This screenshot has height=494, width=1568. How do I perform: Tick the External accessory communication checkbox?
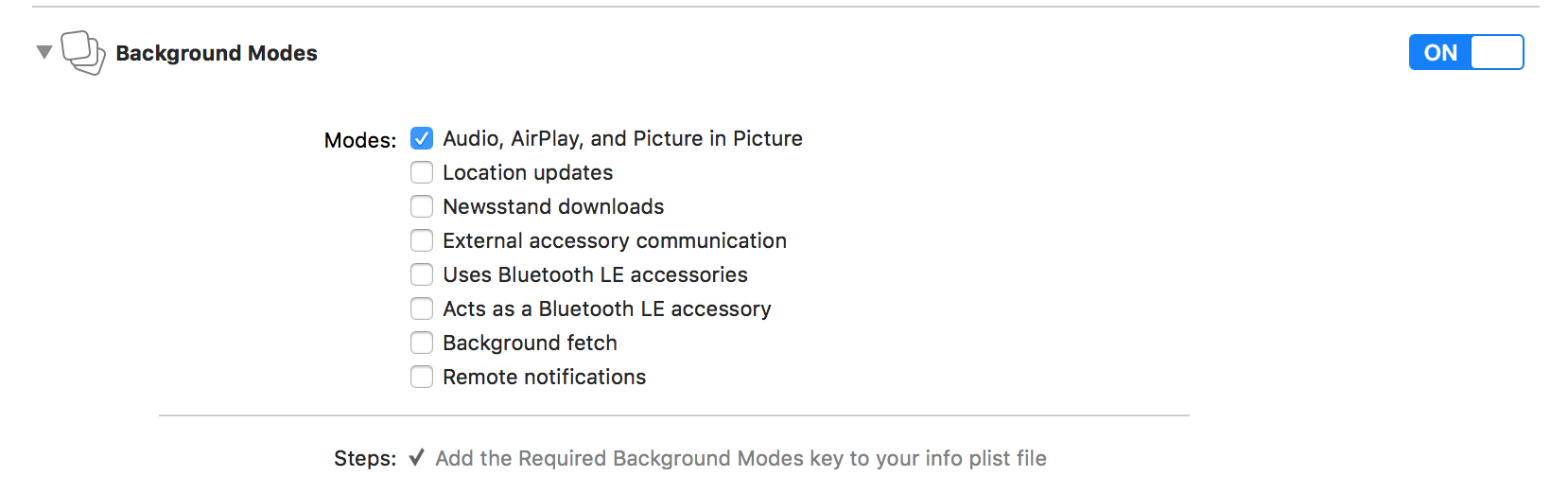[x=422, y=240]
